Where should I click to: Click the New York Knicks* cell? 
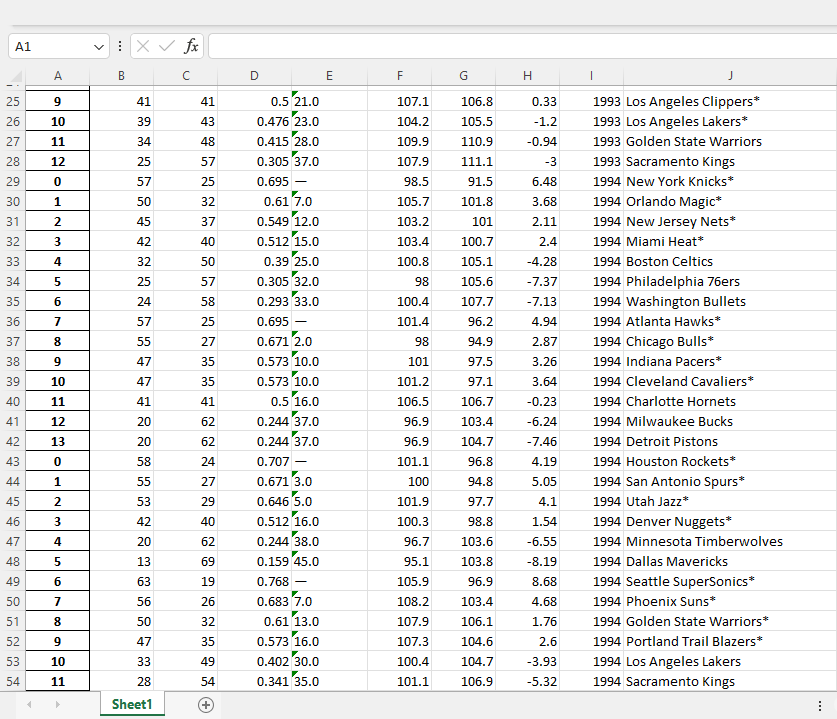point(730,181)
